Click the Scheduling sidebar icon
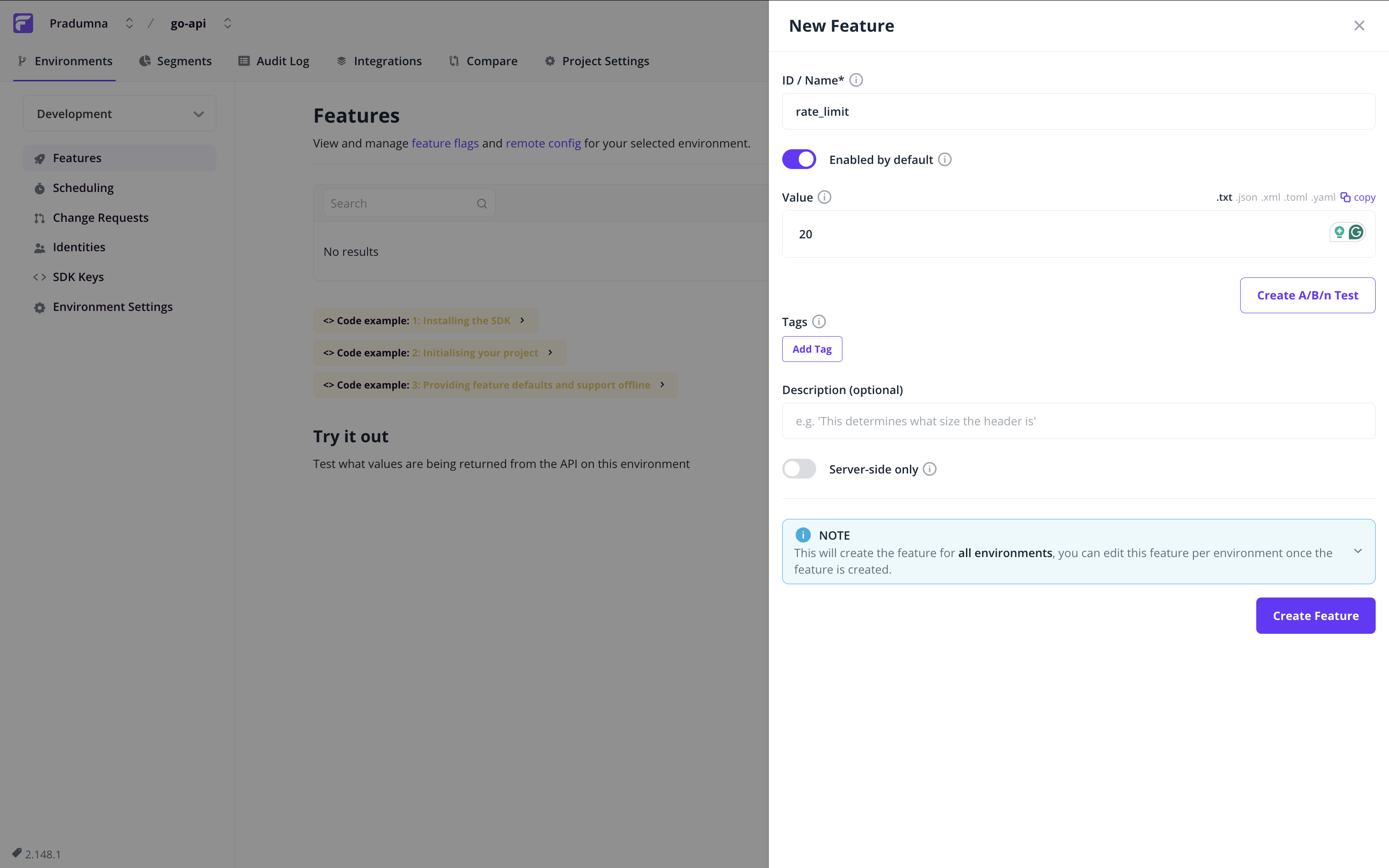This screenshot has width=1389, height=868. 39,188
